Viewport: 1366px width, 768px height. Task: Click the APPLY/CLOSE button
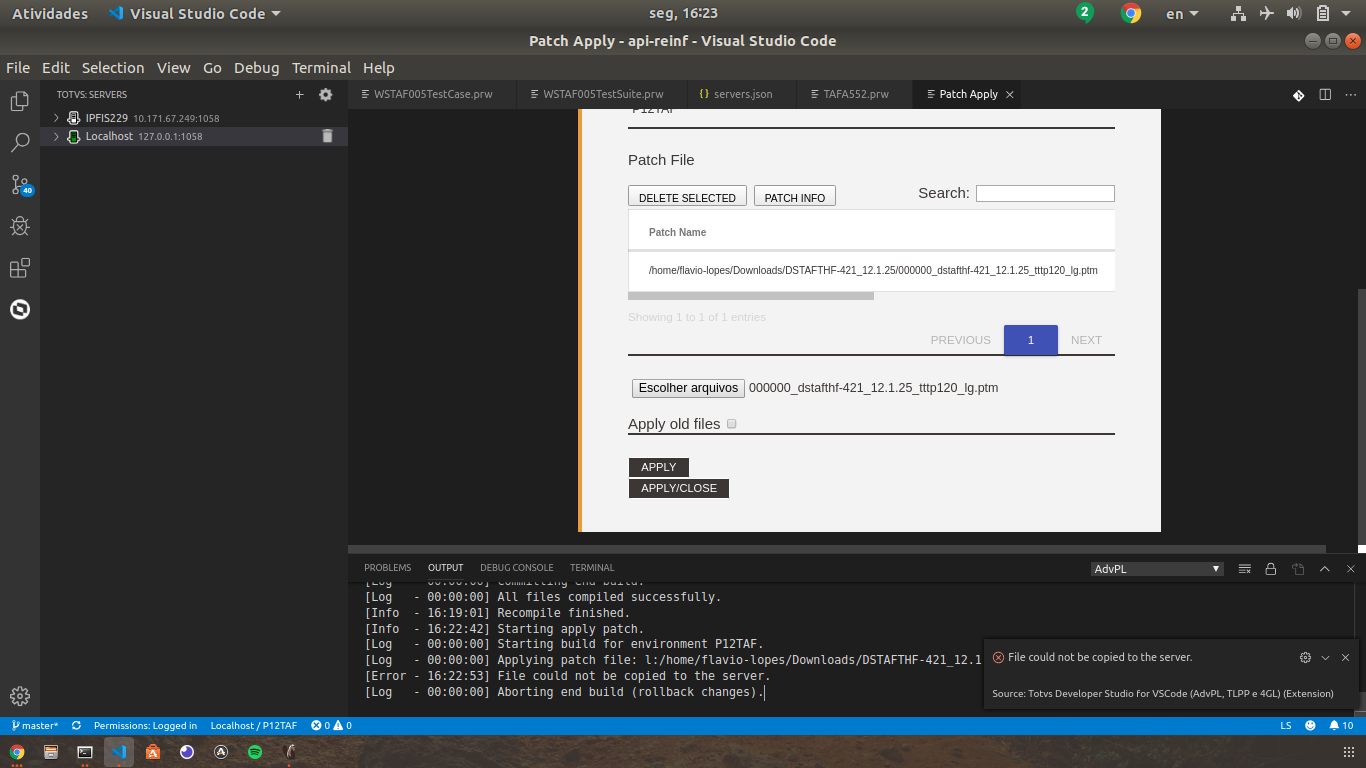click(679, 488)
